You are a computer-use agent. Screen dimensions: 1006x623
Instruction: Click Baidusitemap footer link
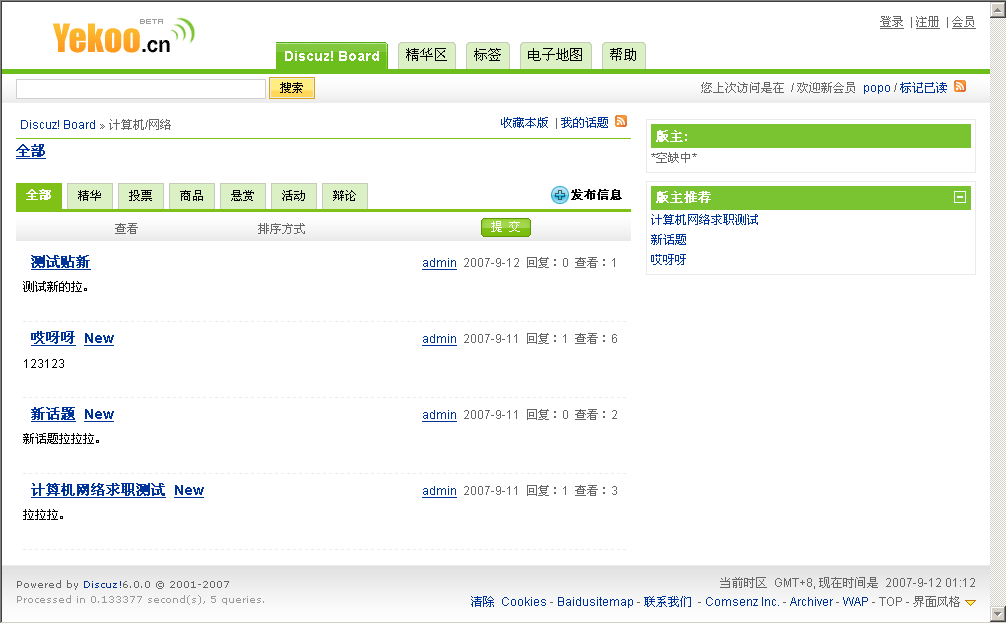point(595,602)
